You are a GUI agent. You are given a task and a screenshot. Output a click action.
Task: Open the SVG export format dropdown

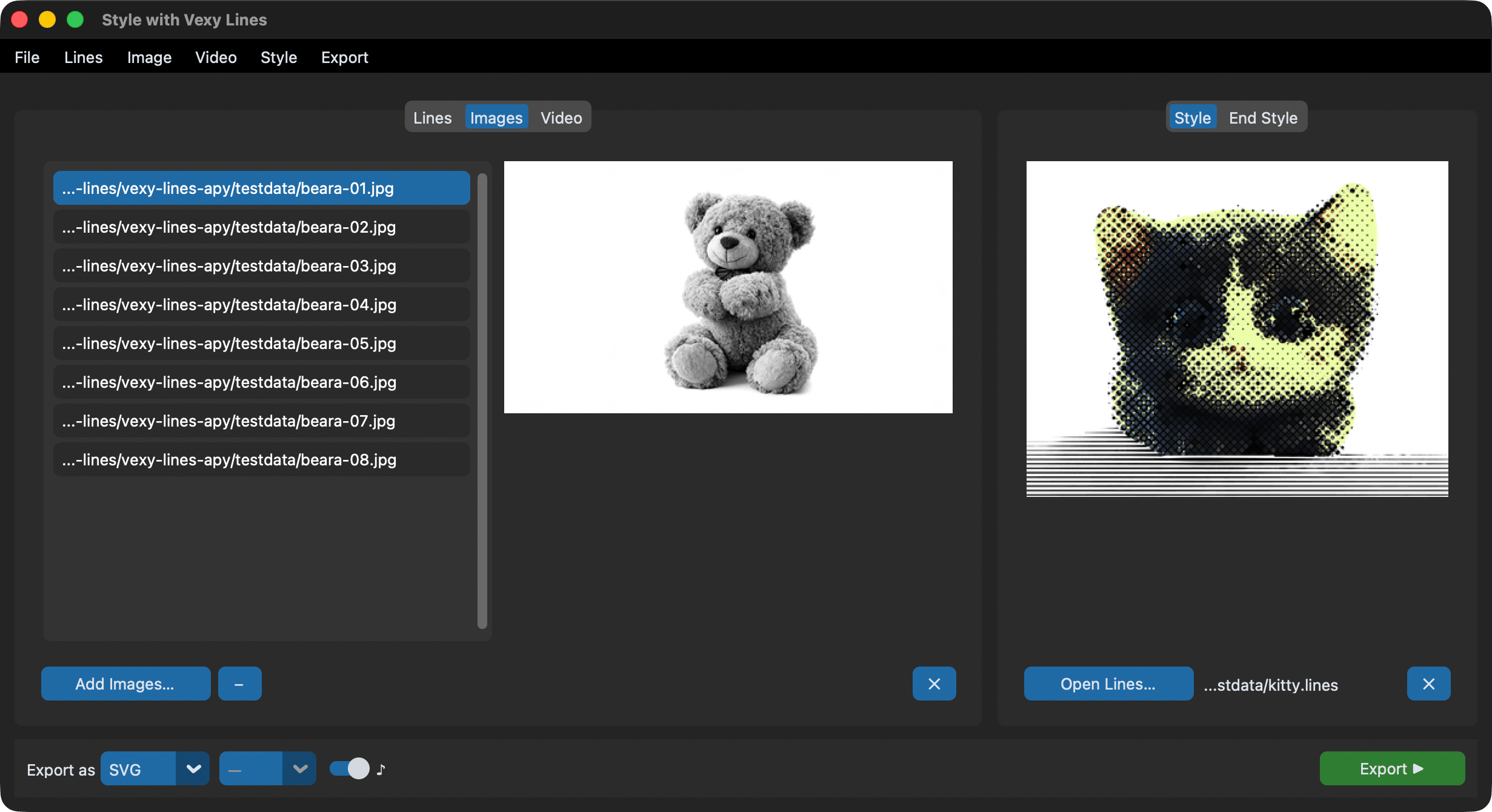[155, 768]
